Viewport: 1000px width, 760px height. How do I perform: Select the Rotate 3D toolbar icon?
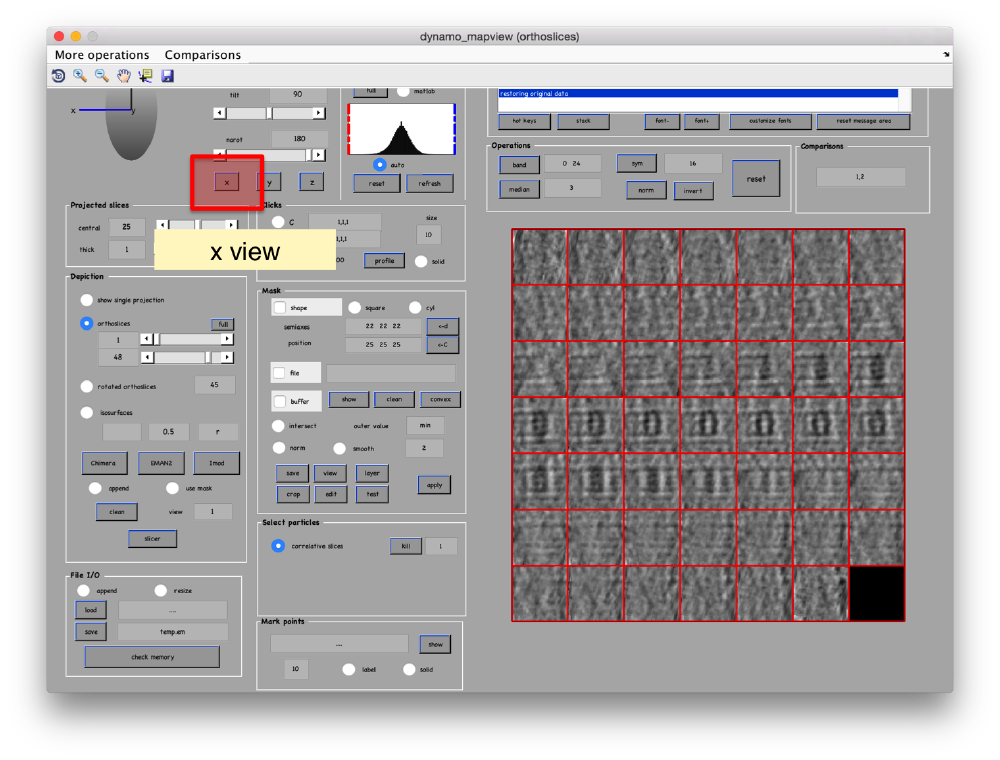[x=58, y=76]
